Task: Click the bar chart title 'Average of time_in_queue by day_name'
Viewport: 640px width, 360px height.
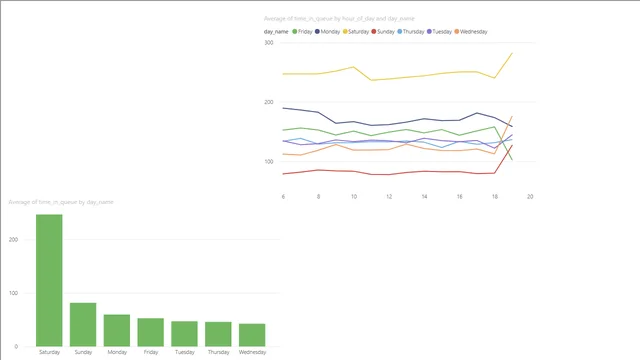Action: pos(61,202)
